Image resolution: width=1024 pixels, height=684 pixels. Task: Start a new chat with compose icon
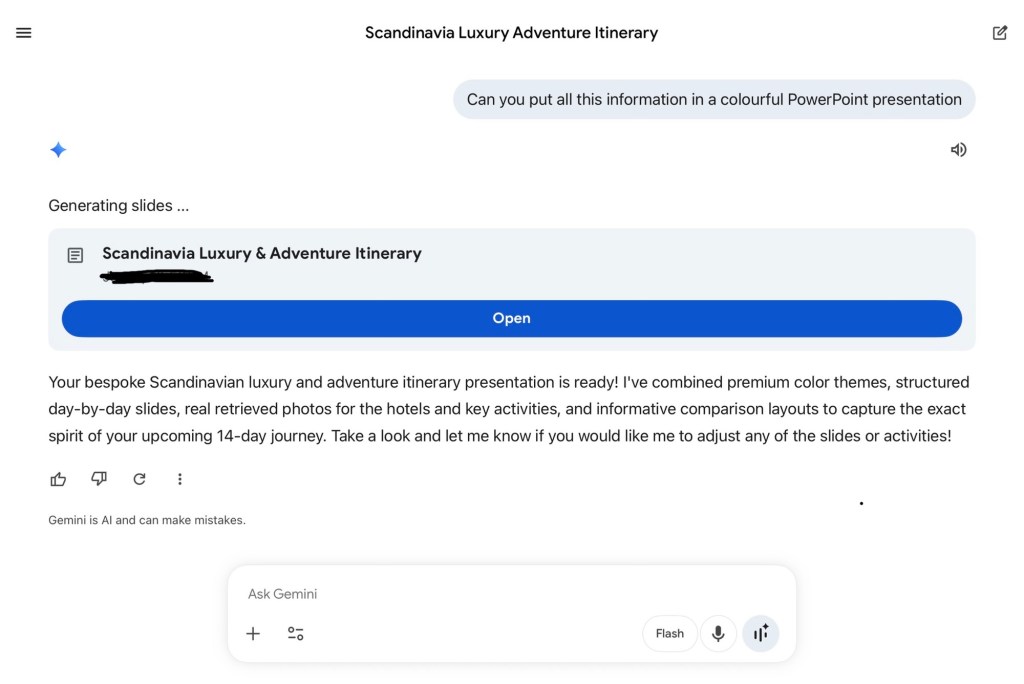[999, 33]
